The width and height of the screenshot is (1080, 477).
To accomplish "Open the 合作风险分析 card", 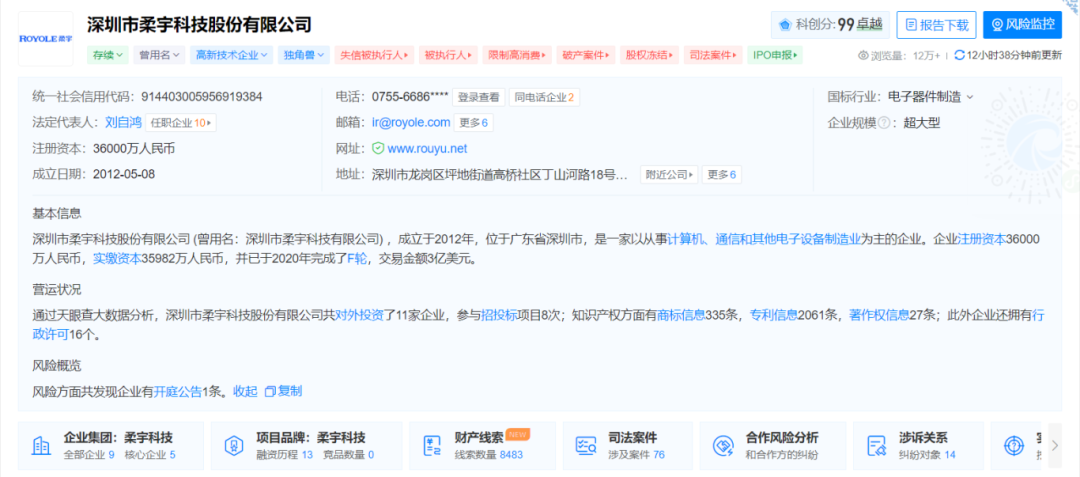I will (773, 445).
